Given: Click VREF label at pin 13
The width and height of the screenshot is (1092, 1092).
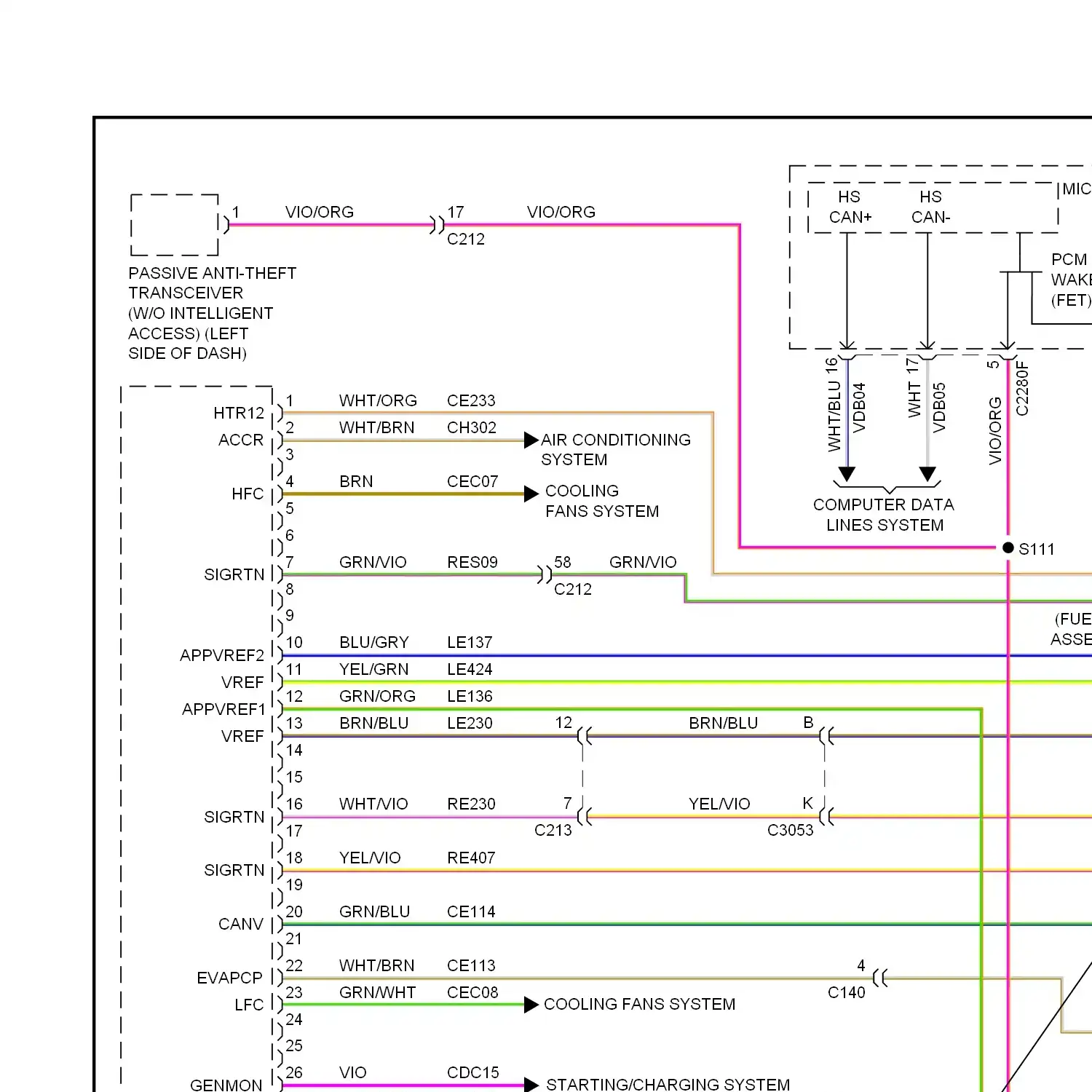Looking at the screenshot, I should pyautogui.click(x=242, y=737).
